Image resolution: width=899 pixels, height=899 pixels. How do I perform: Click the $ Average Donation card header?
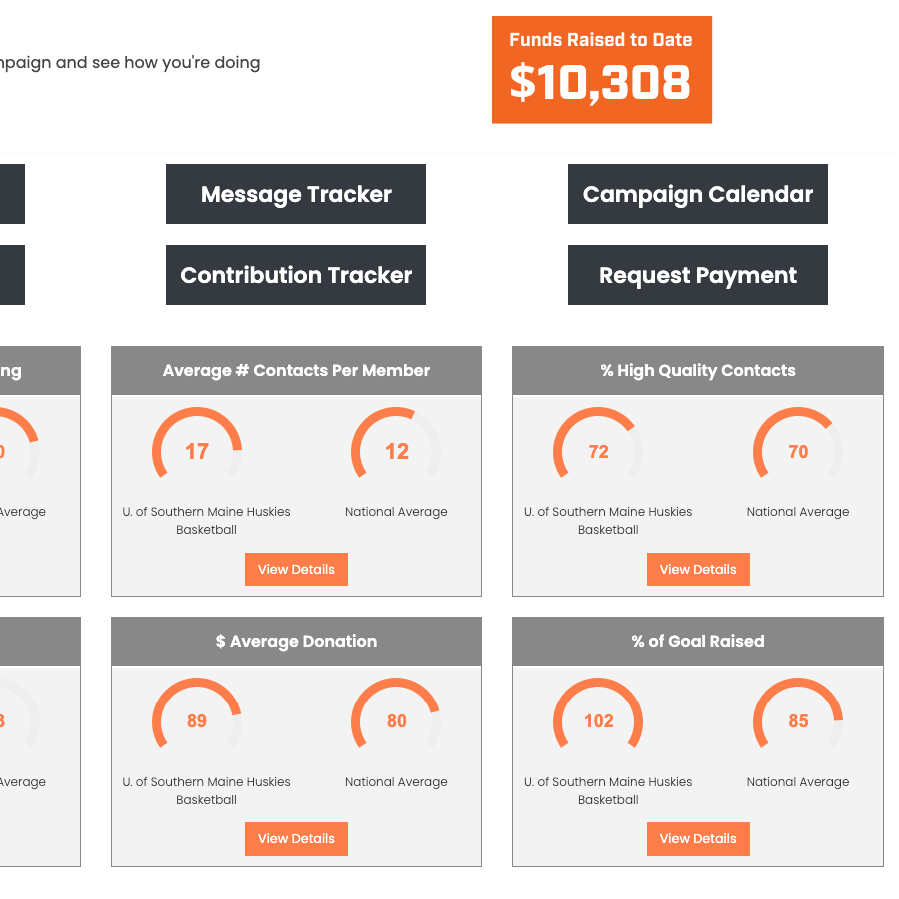coord(296,641)
